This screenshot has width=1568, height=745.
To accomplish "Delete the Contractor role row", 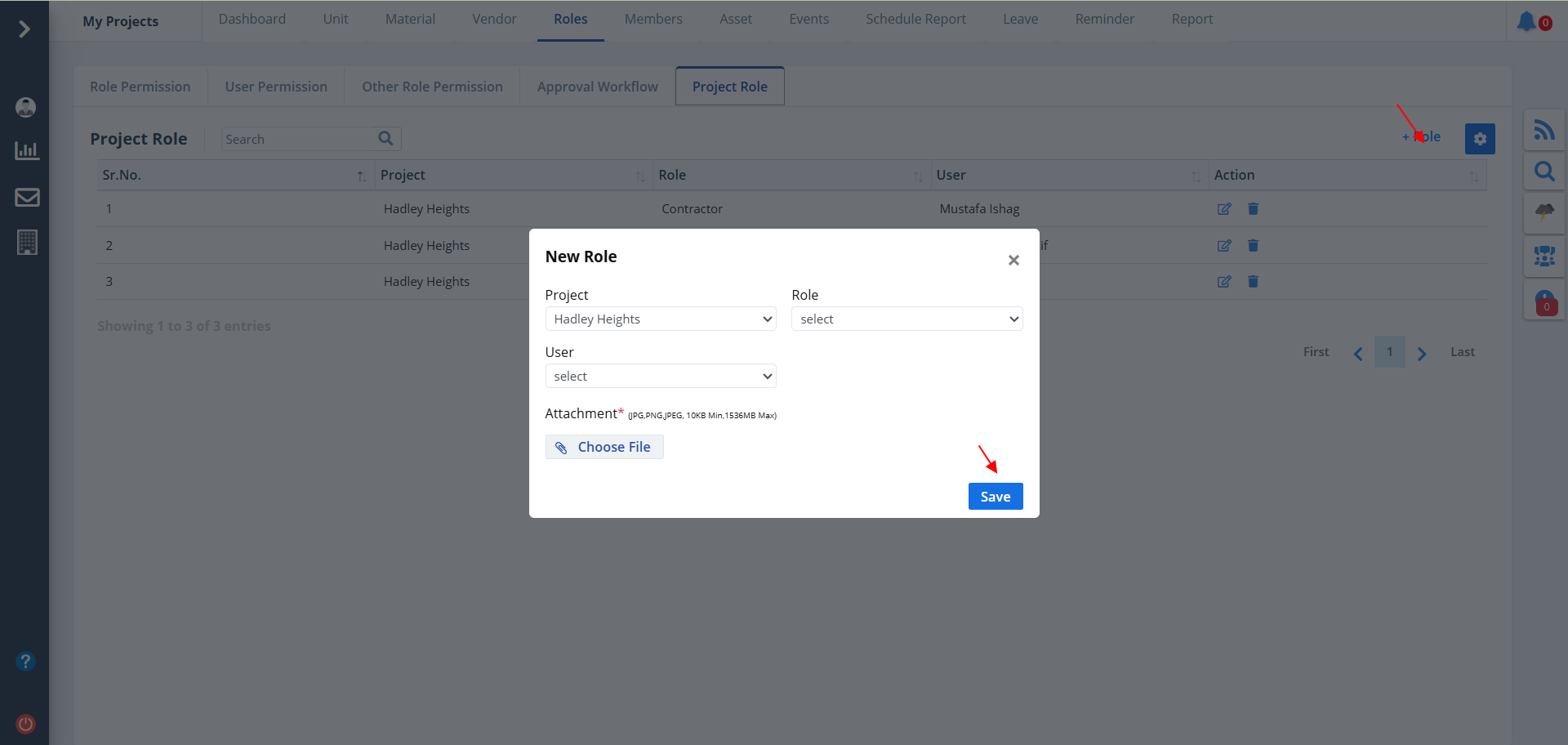I will [x=1253, y=209].
